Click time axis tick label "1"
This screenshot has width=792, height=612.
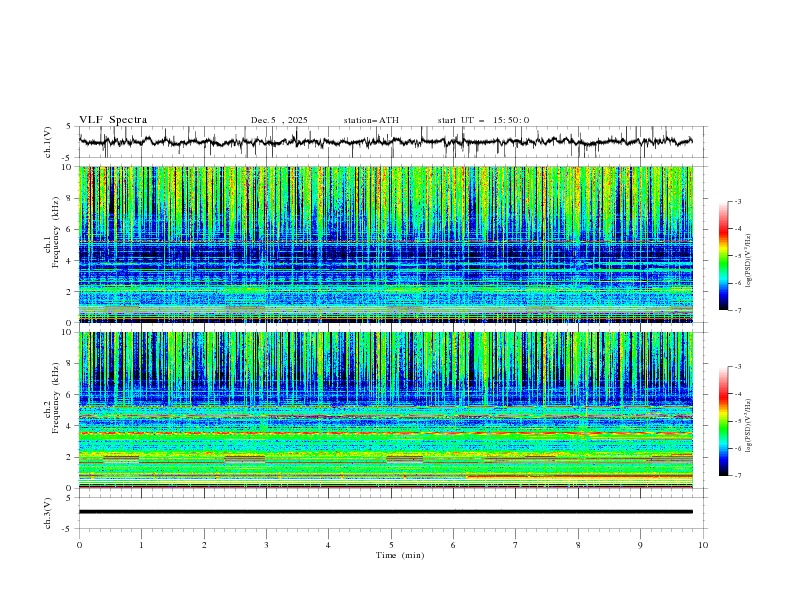pos(141,545)
